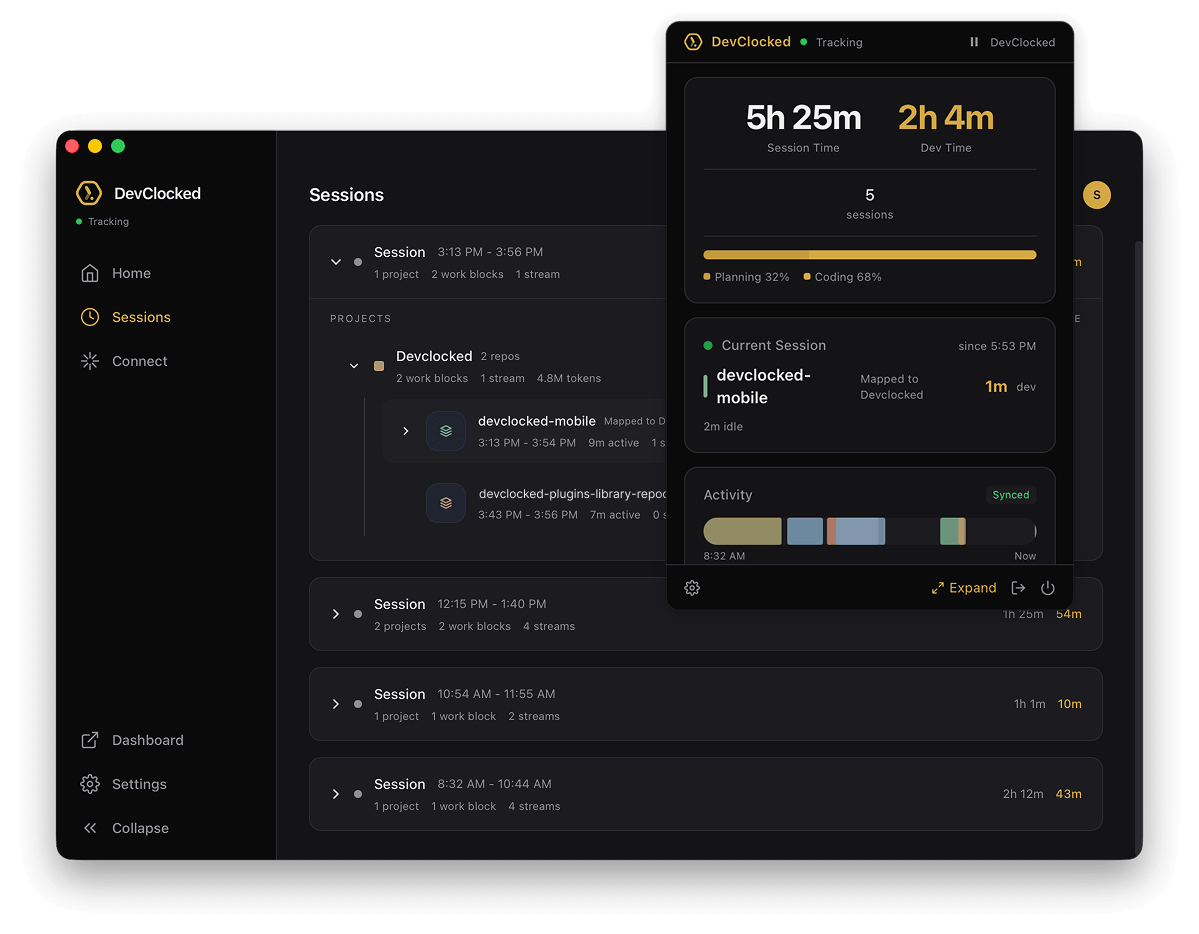
Task: Click the devclocked-plugins-library repo stack icon
Action: pyautogui.click(x=446, y=503)
